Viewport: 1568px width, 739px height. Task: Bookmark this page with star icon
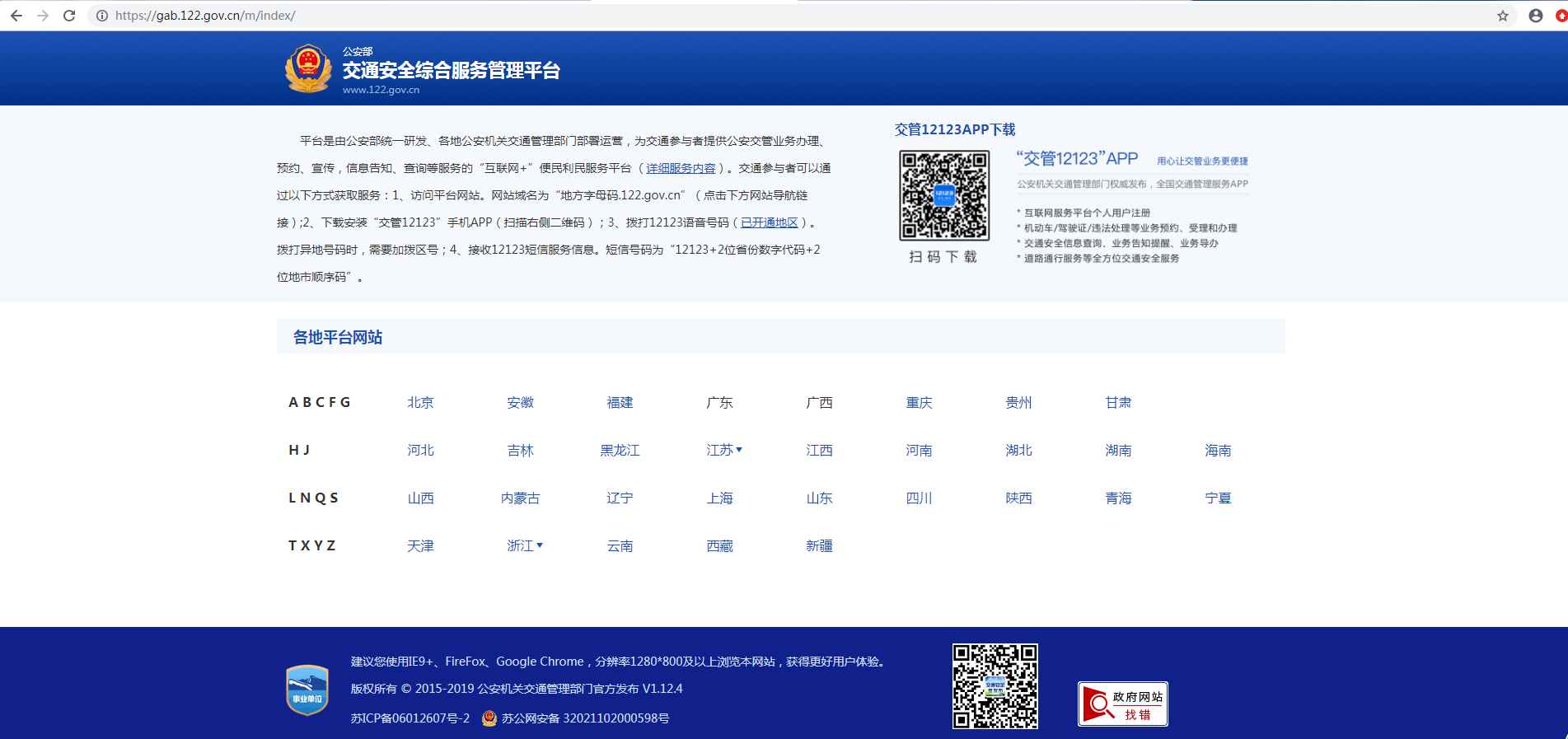[1502, 16]
